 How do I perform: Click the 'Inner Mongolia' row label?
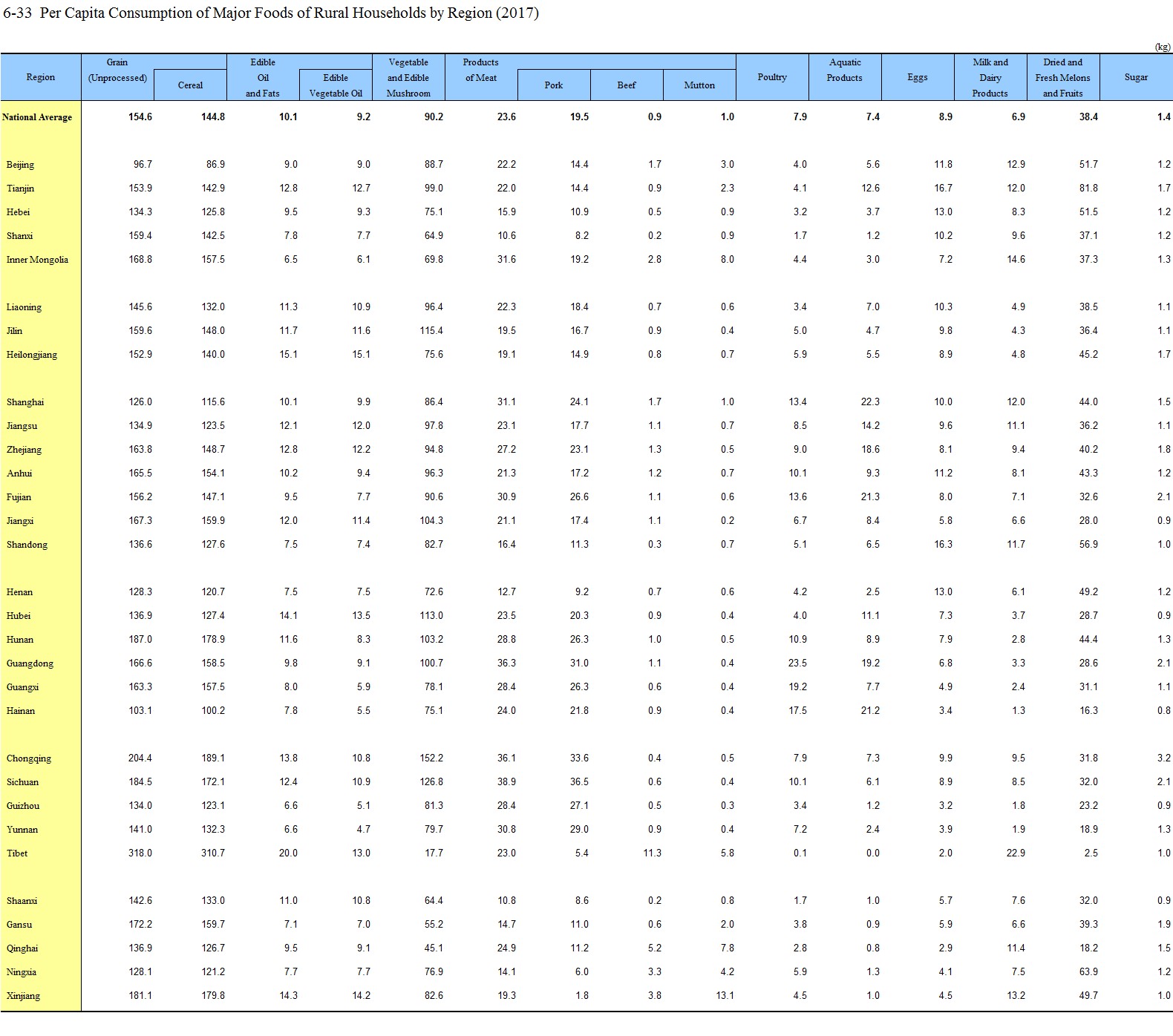(x=37, y=260)
